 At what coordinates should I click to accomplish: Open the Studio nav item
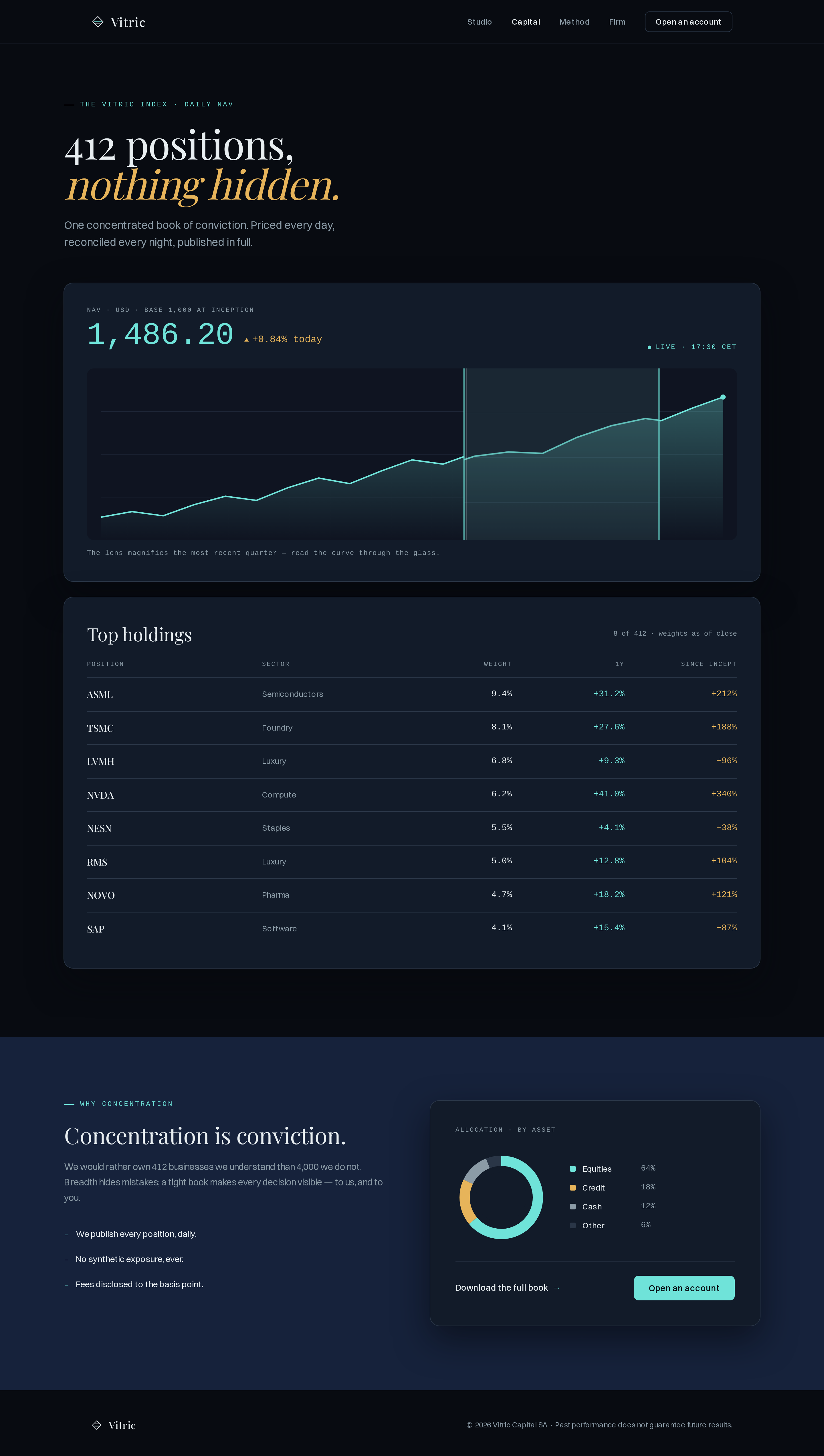[479, 22]
